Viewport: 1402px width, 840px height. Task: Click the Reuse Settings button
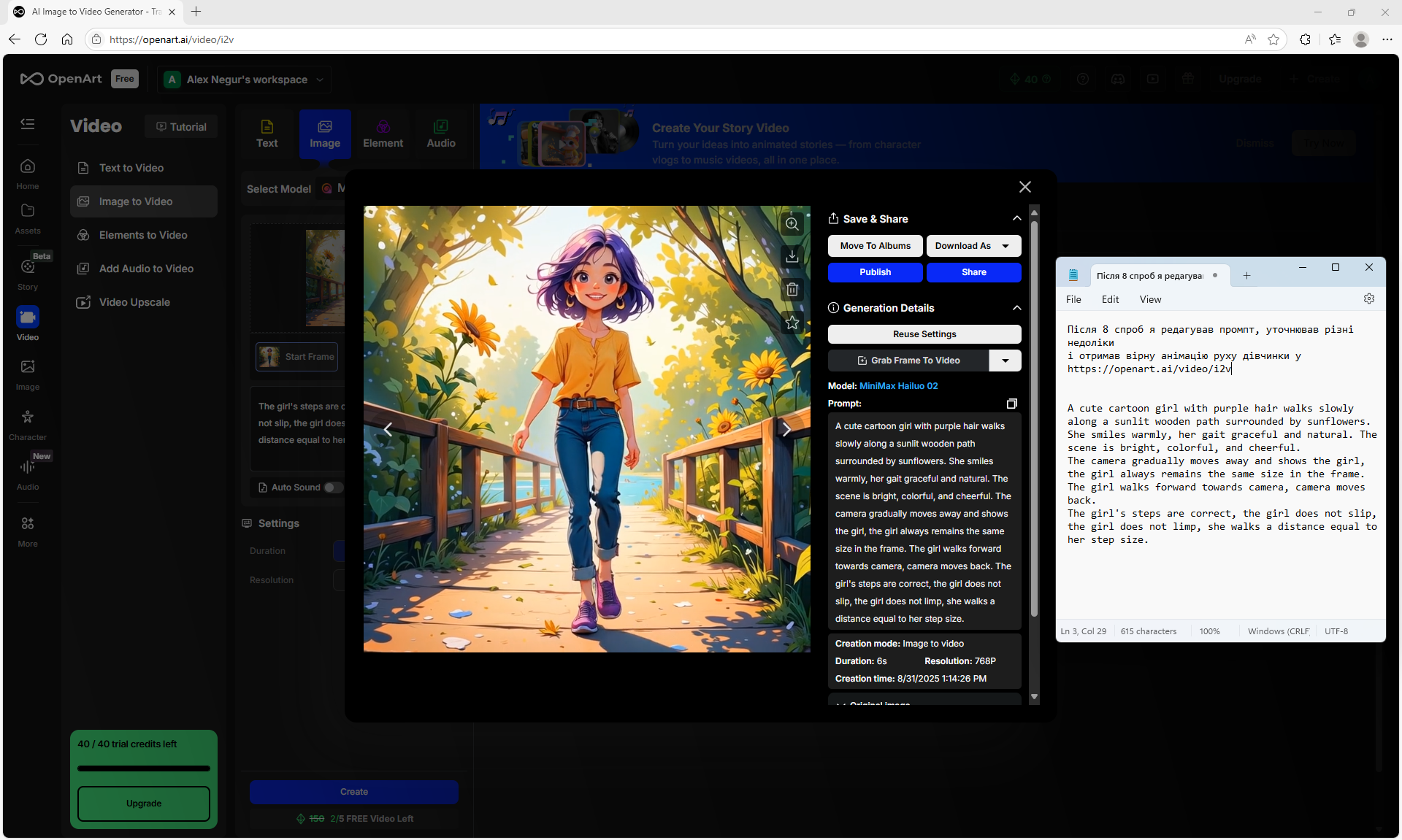point(924,334)
